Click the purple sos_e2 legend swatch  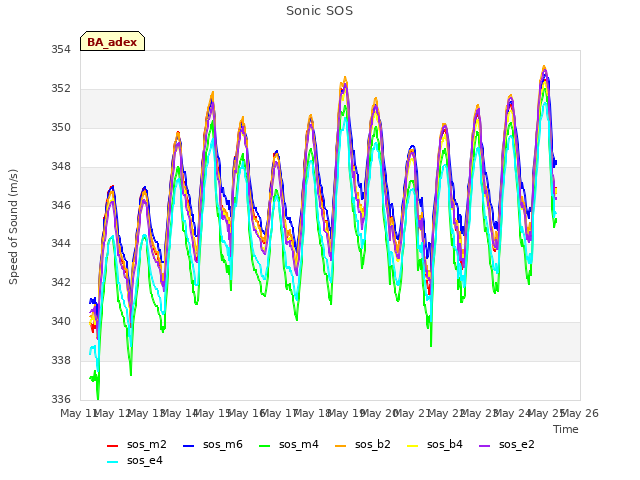[484, 446]
